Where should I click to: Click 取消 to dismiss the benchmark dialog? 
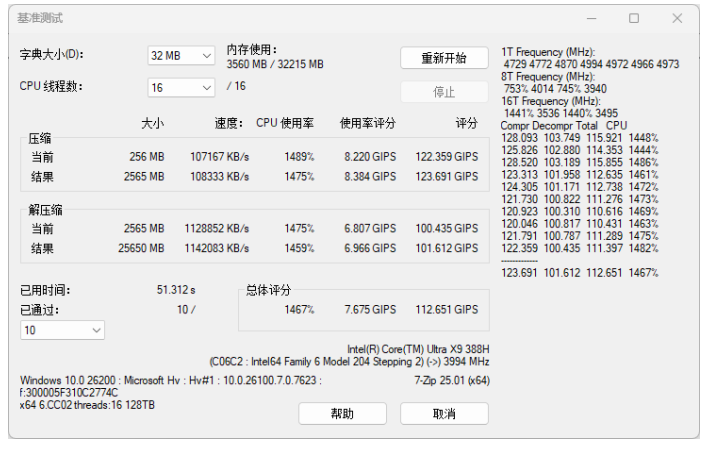click(444, 413)
